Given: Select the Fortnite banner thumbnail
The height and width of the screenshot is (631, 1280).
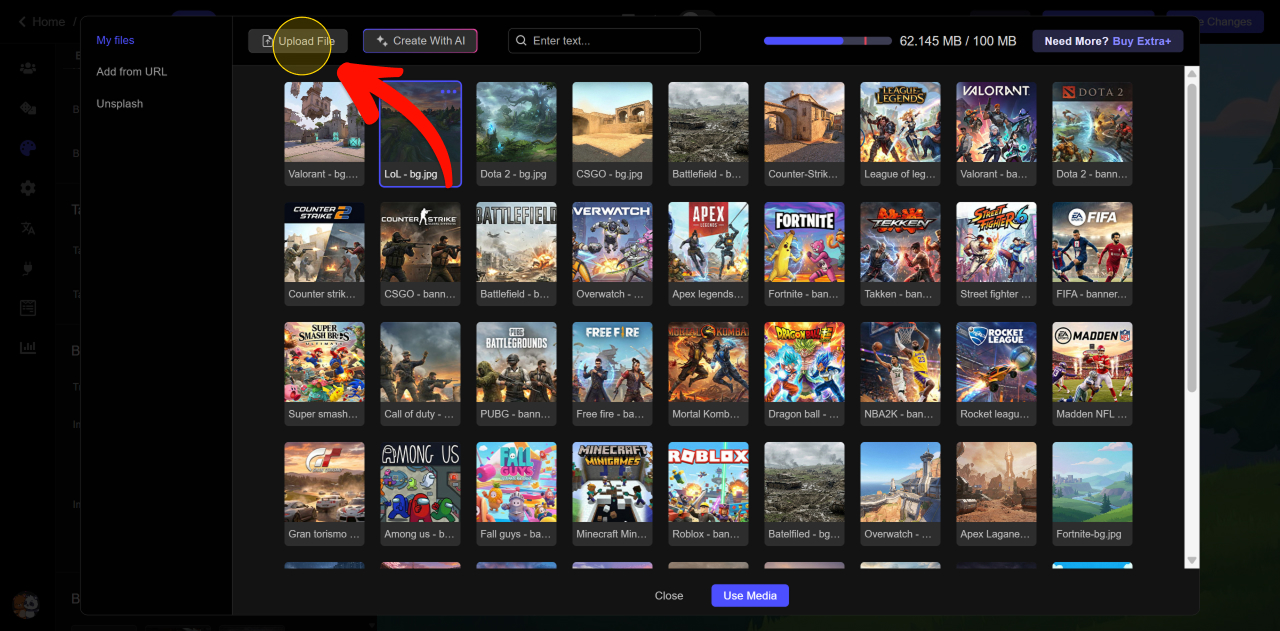Looking at the screenshot, I should (804, 253).
